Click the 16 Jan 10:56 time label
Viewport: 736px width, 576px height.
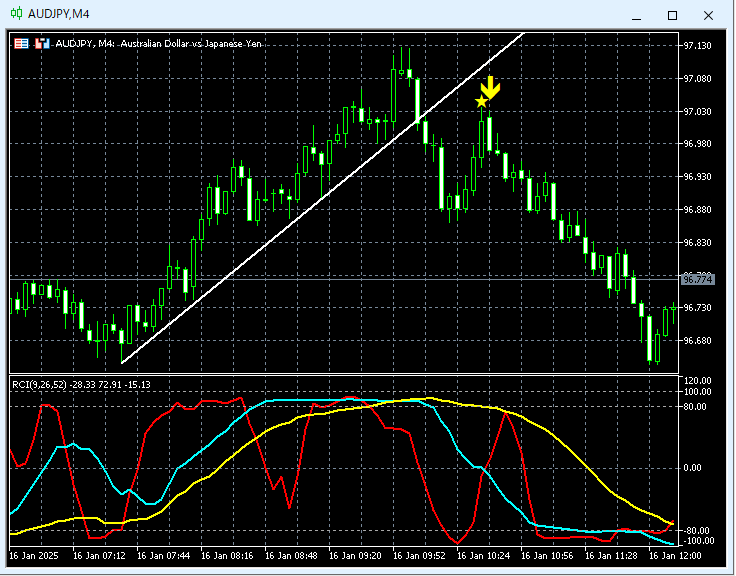click(547, 556)
